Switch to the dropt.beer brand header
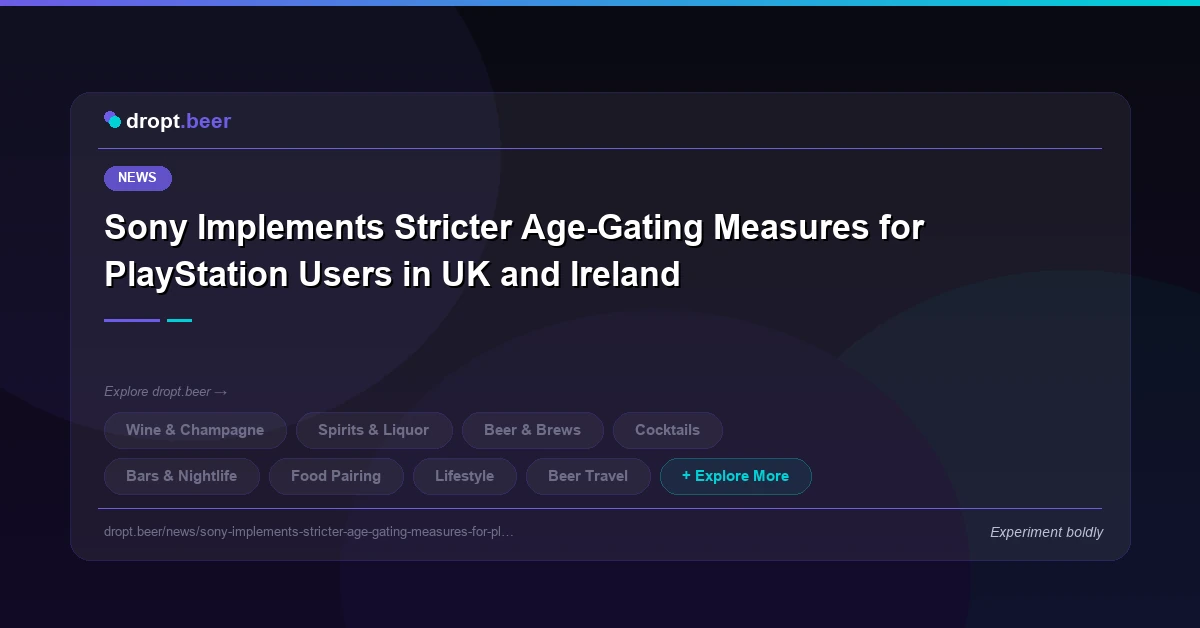Image resolution: width=1200 pixels, height=628 pixels. (x=167, y=121)
